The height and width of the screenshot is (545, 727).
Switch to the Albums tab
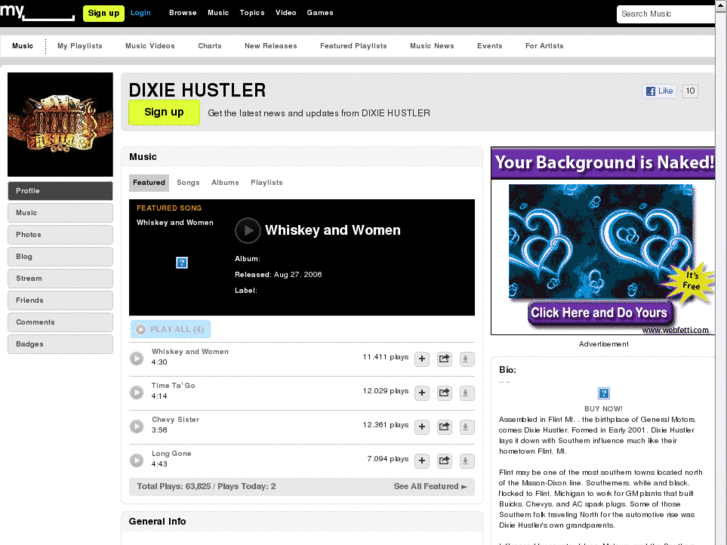[x=225, y=183]
